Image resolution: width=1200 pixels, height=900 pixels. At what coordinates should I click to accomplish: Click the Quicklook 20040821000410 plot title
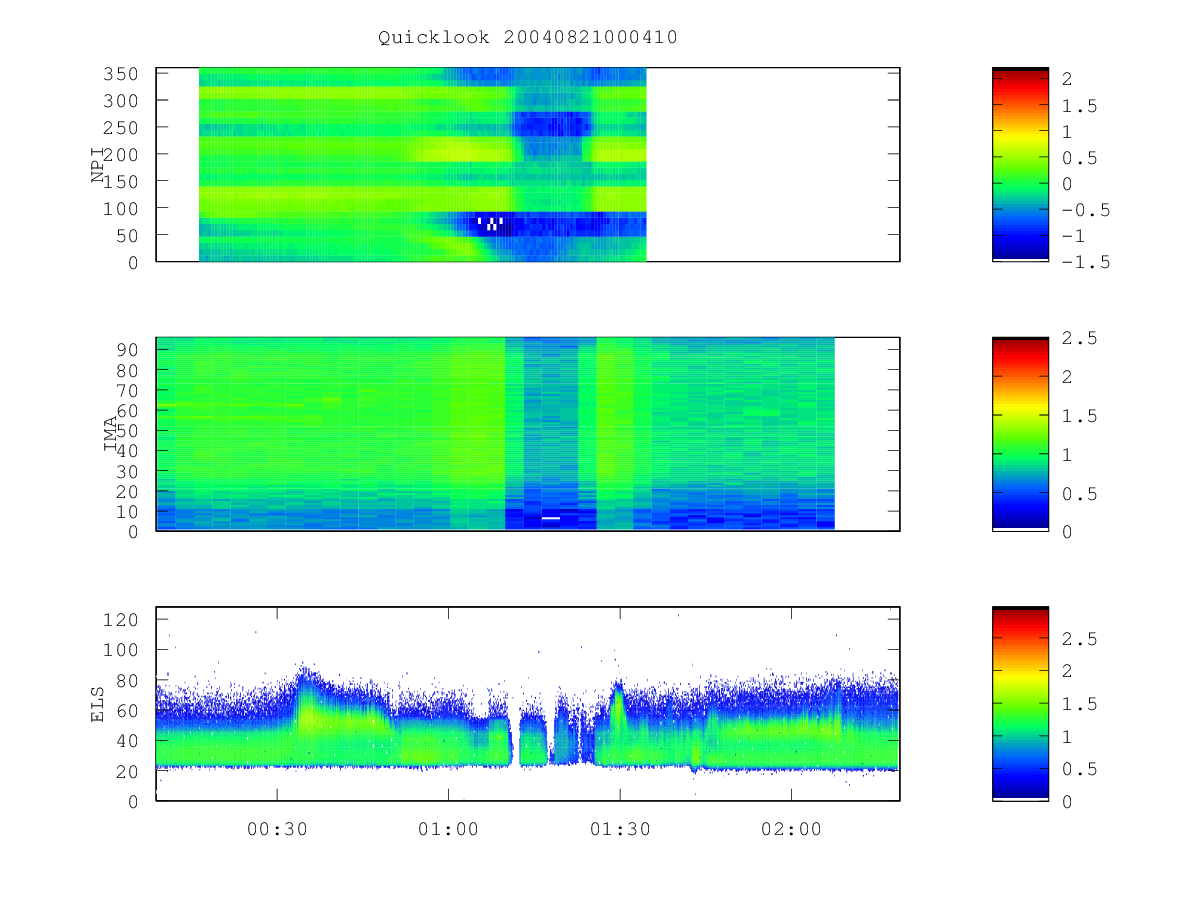[528, 38]
